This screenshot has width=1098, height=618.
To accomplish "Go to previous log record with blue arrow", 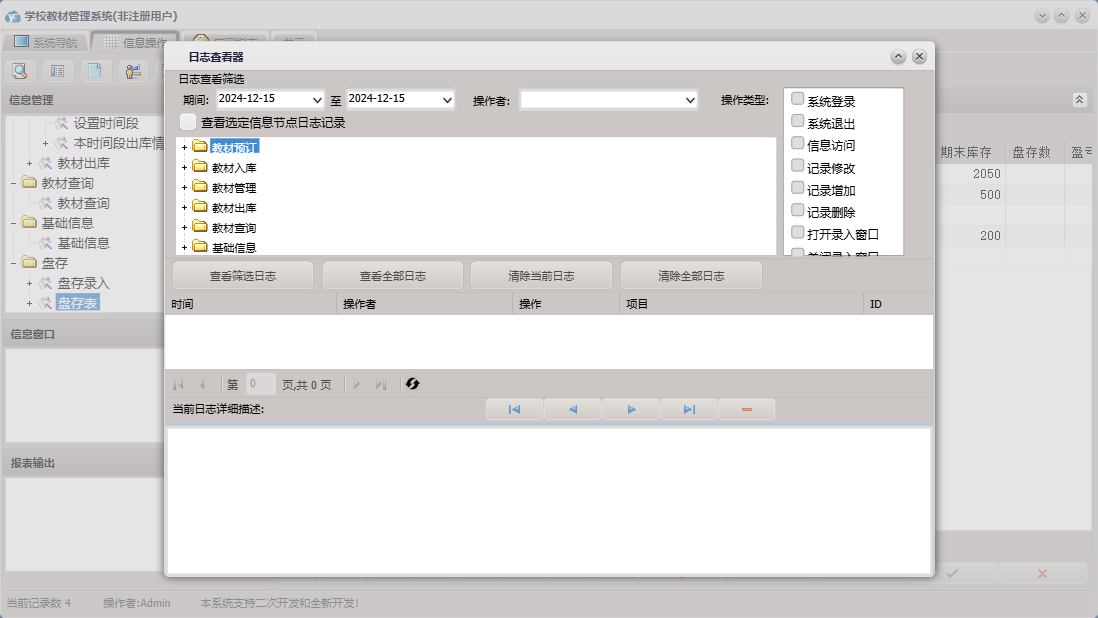I will click(572, 409).
